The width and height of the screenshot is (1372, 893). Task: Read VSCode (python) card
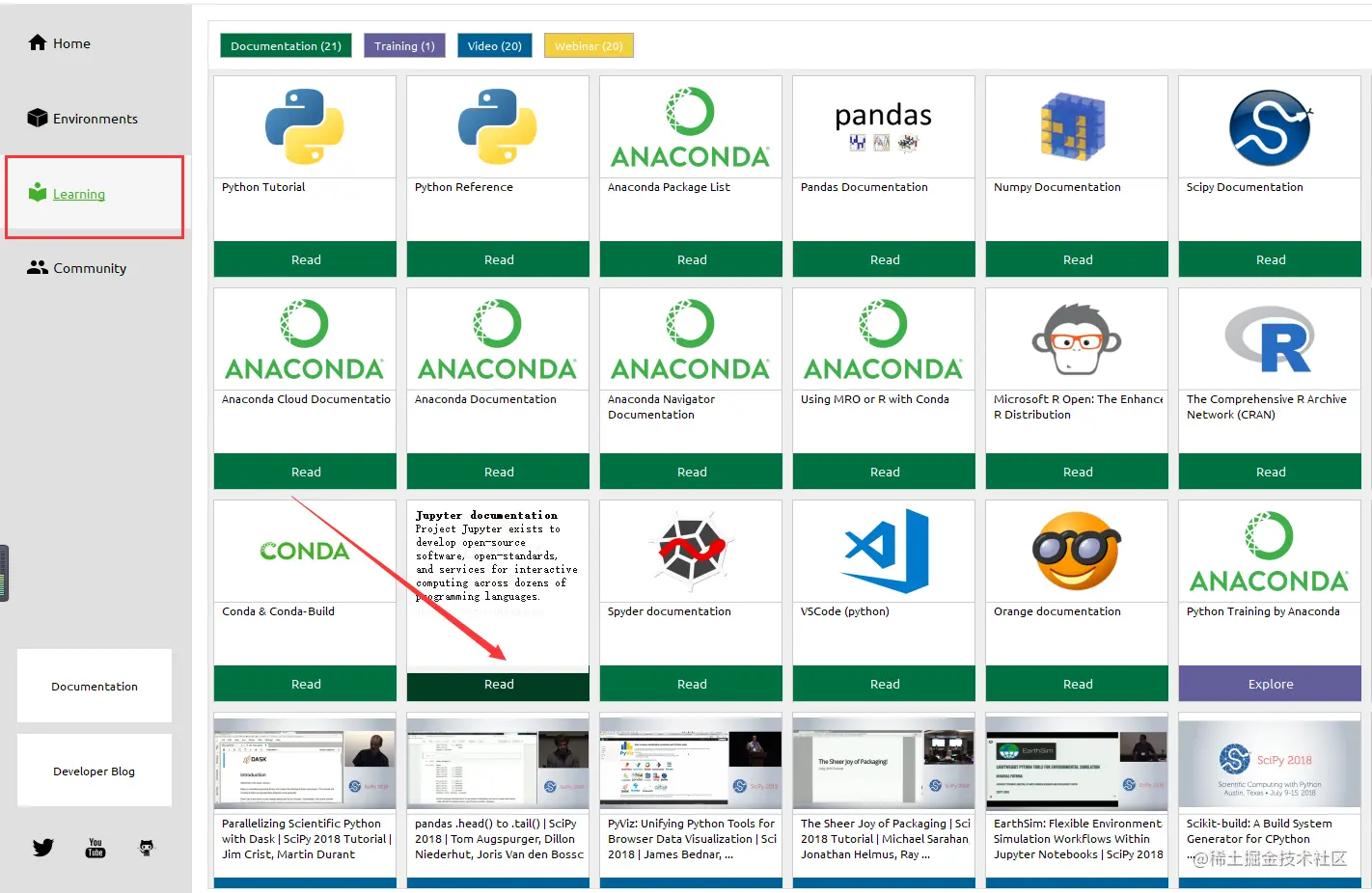click(884, 684)
